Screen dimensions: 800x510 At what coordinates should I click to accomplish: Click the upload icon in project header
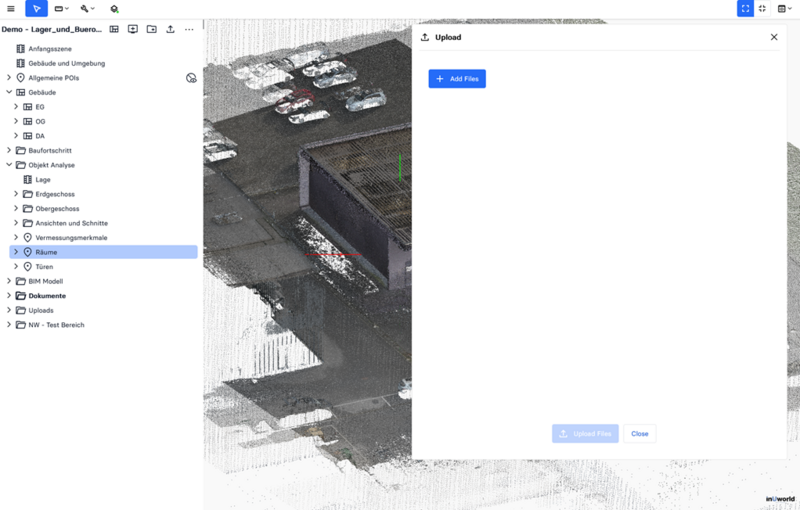coord(170,29)
